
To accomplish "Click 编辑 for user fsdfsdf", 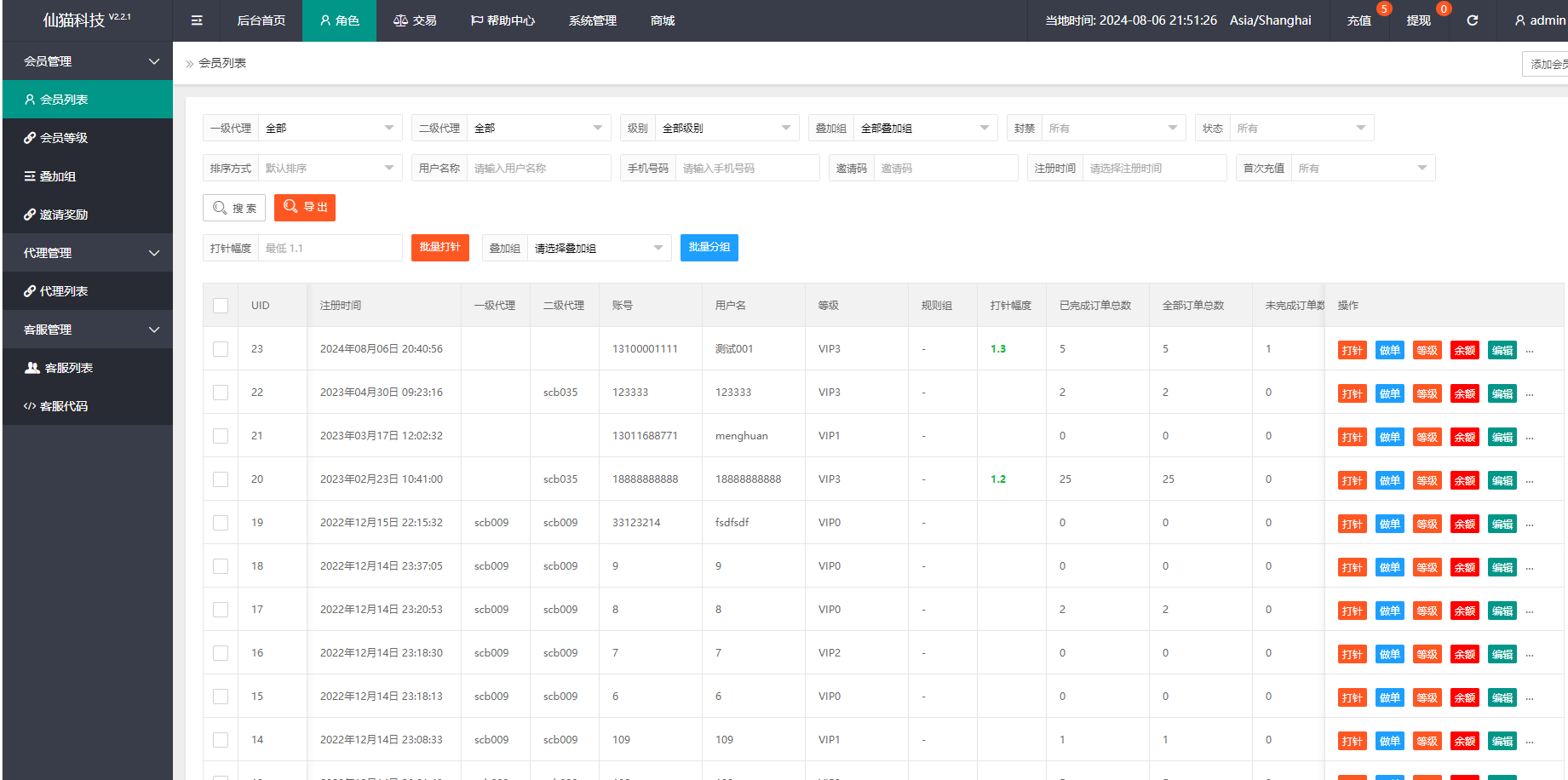I will (1502, 525).
